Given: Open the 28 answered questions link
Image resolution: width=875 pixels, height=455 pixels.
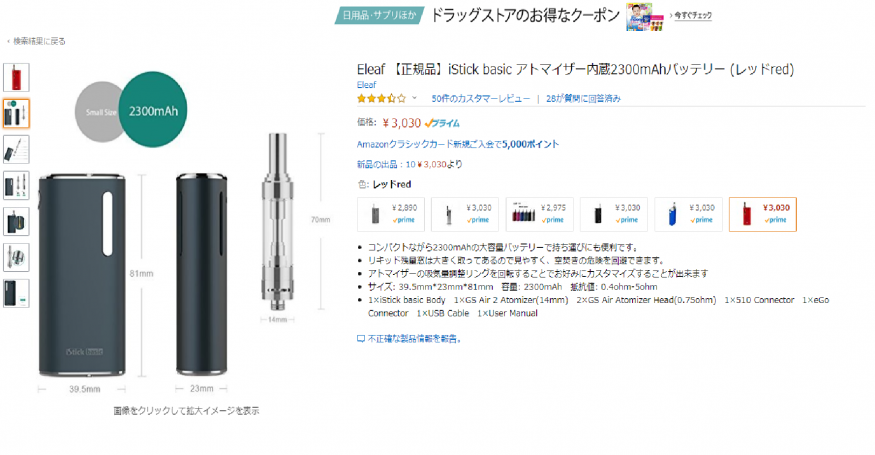Looking at the screenshot, I should pos(583,98).
